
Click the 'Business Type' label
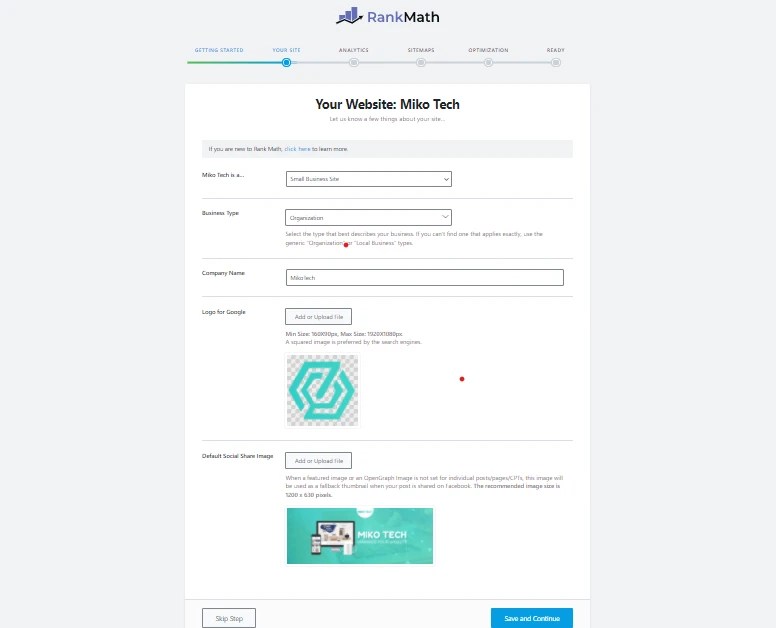220,213
